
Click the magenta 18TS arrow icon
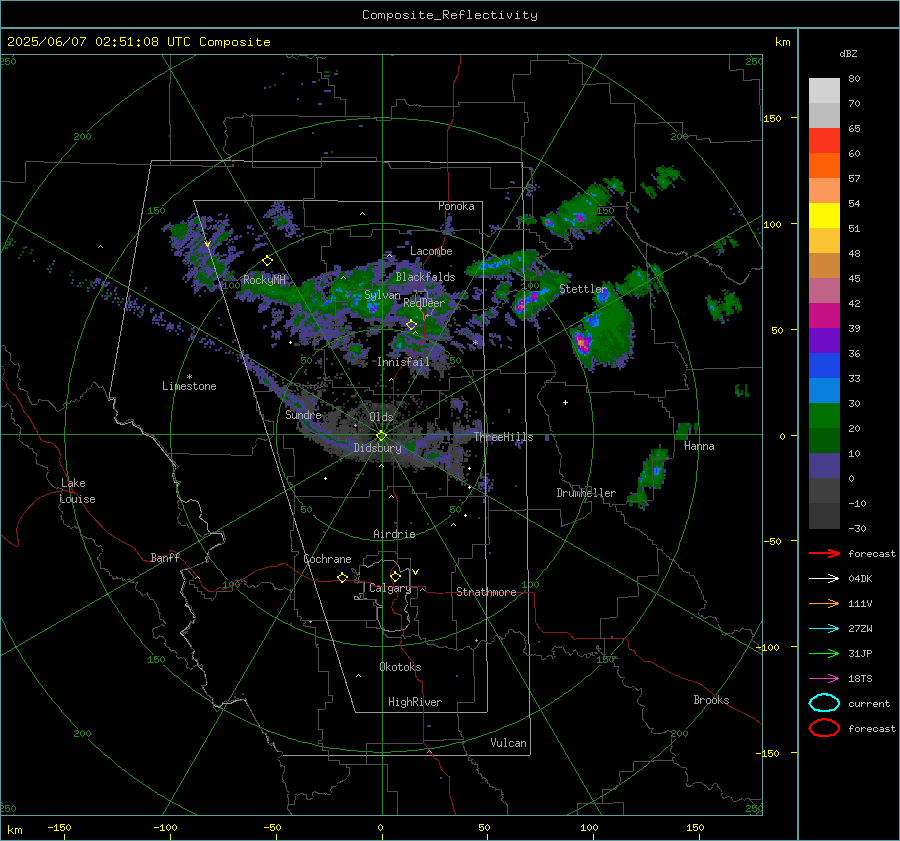pyautogui.click(x=824, y=679)
